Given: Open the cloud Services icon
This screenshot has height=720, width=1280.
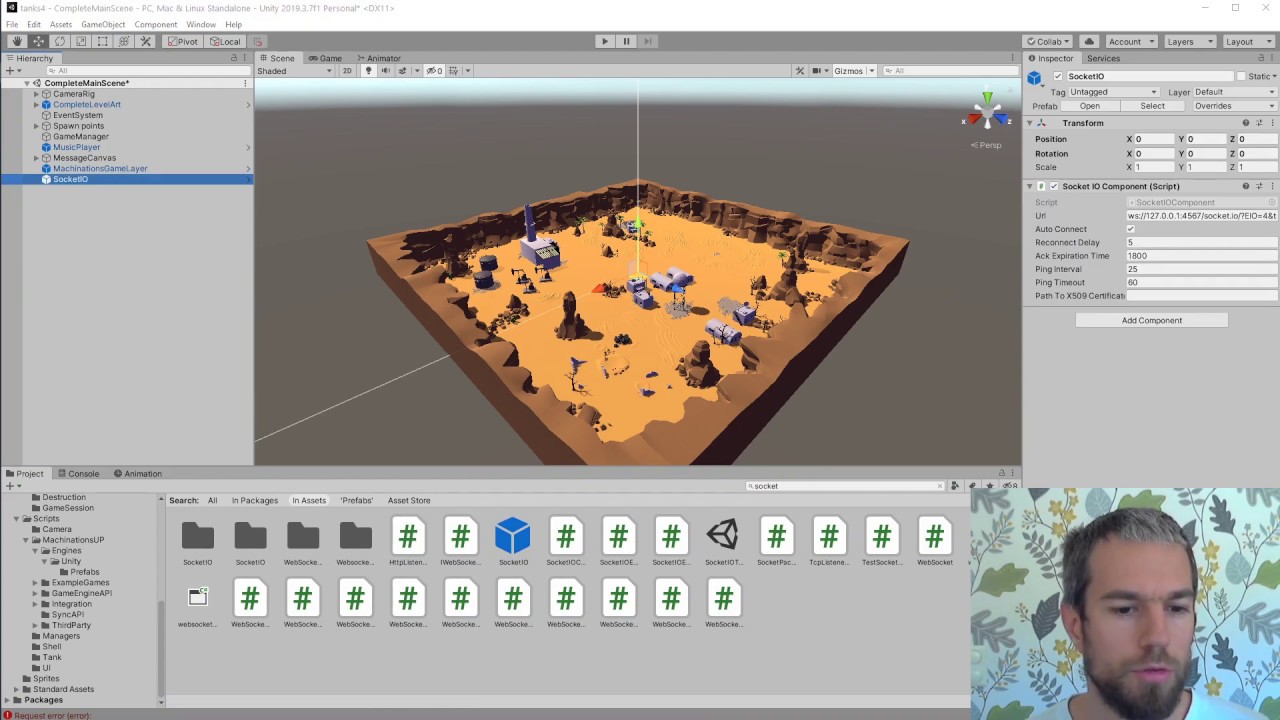Looking at the screenshot, I should 1089,41.
